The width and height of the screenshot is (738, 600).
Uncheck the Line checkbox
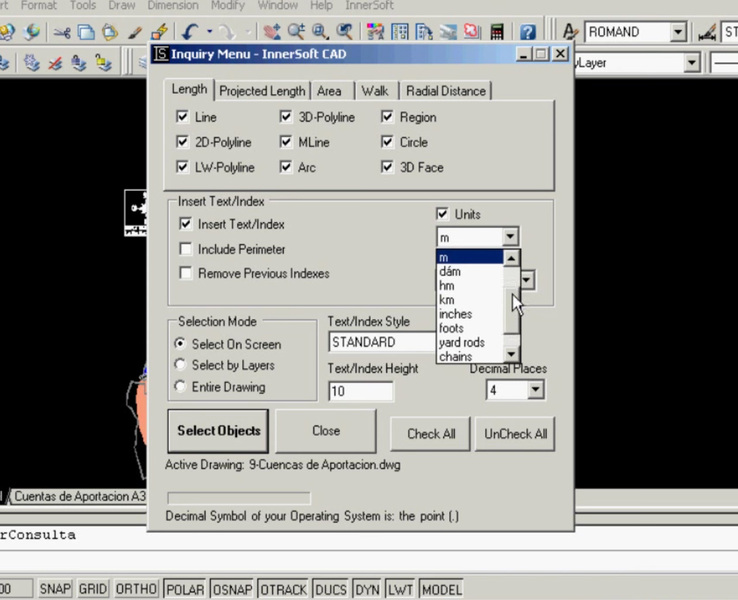tap(182, 117)
